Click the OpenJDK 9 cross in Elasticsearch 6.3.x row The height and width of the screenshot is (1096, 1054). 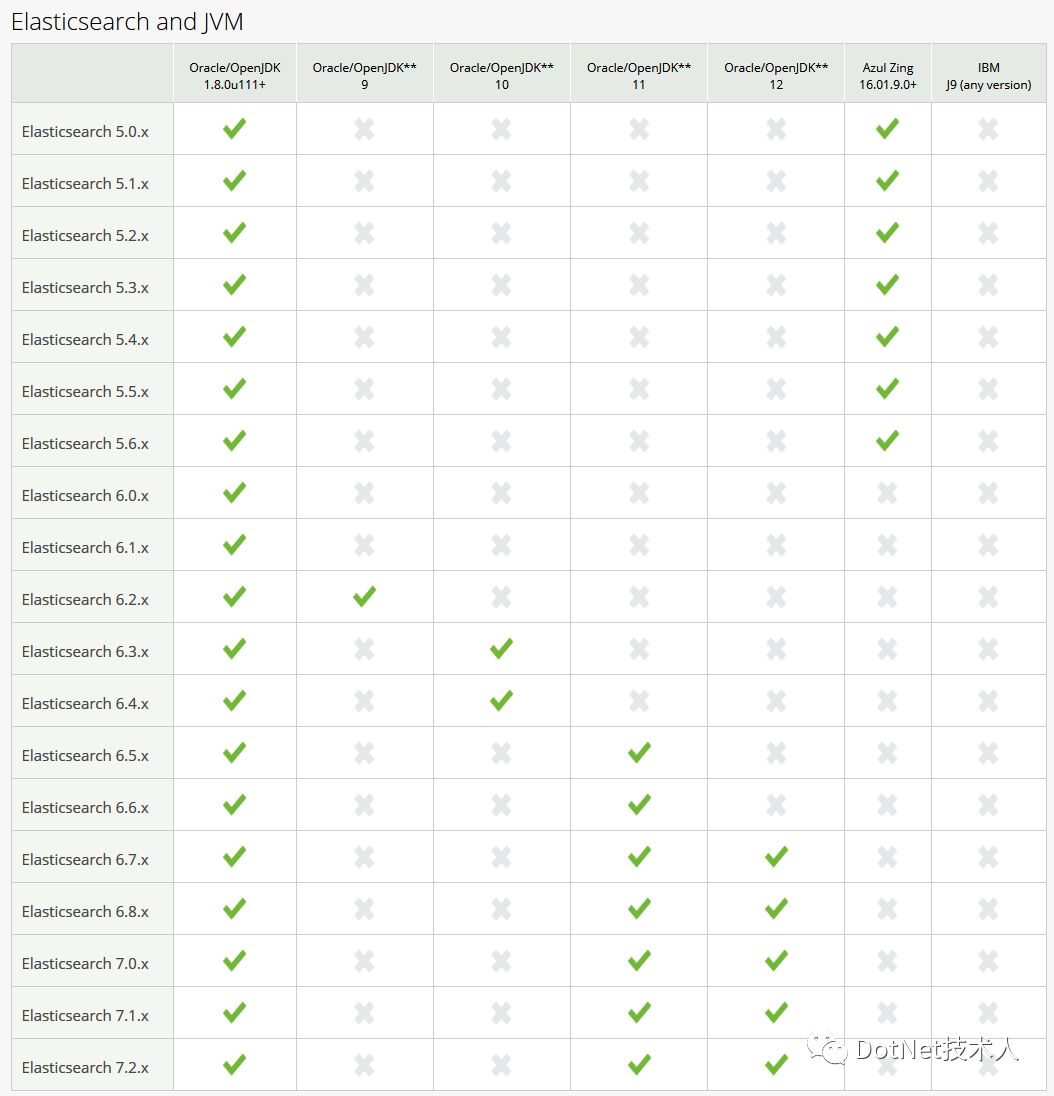(364, 649)
